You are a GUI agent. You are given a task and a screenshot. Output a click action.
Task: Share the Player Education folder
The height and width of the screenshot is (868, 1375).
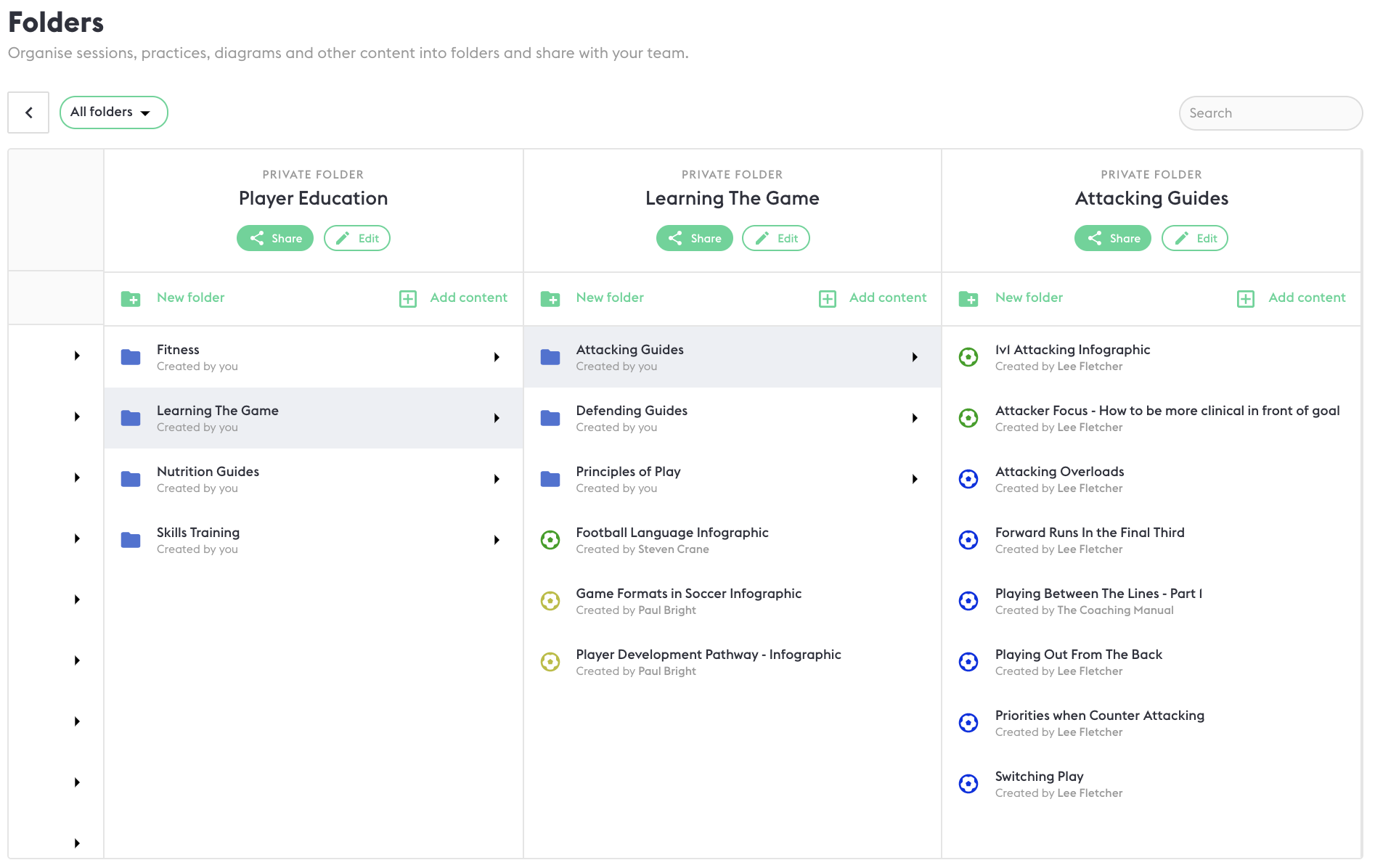click(275, 238)
